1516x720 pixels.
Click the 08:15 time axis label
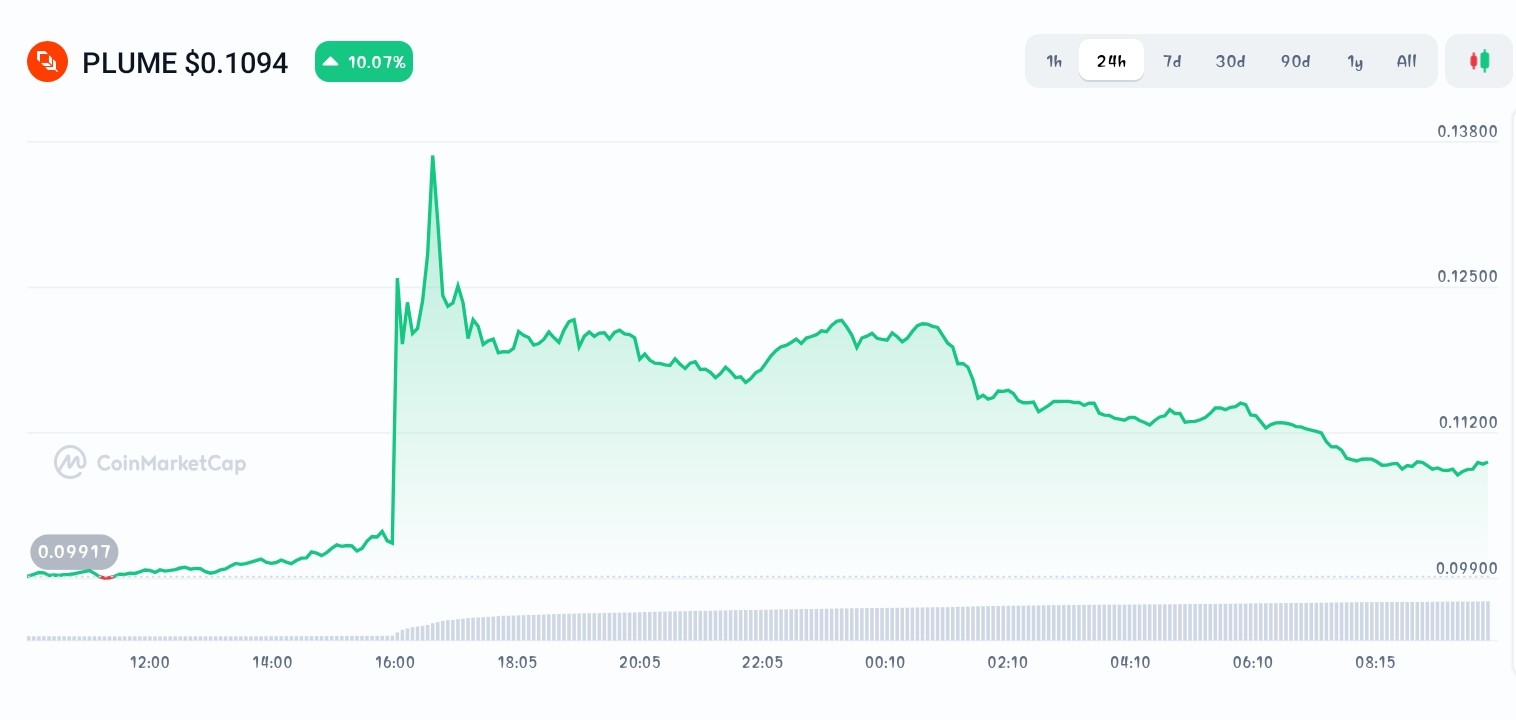click(1375, 662)
